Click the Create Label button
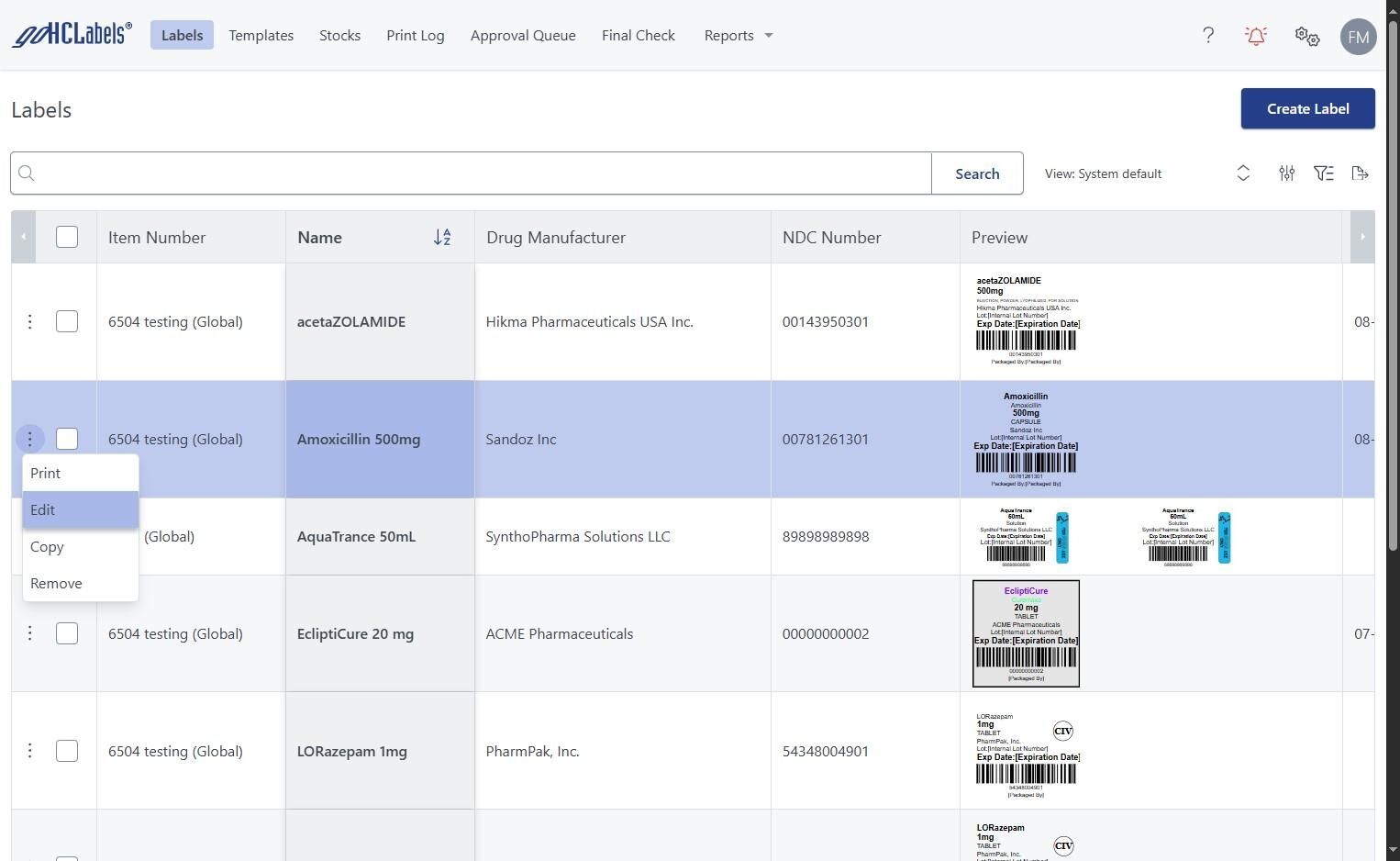 (x=1307, y=108)
